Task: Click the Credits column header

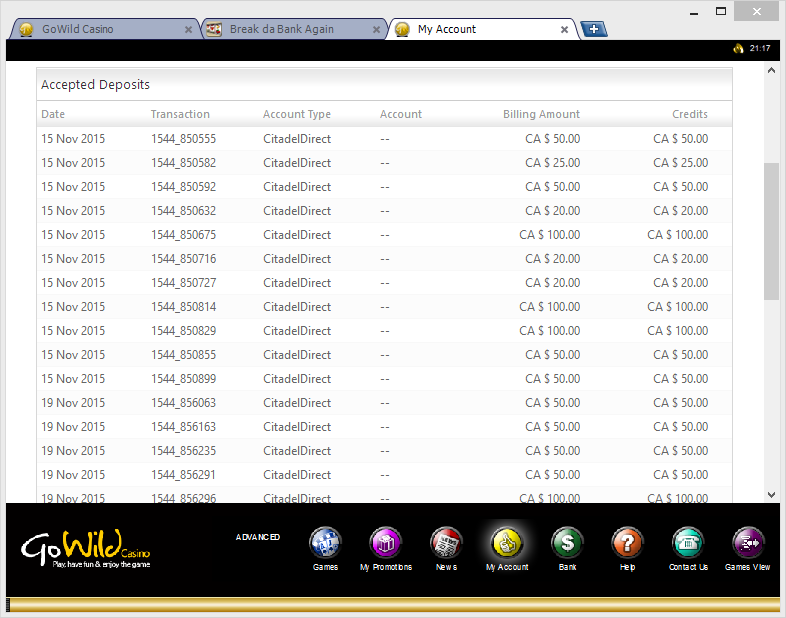Action: pos(690,114)
